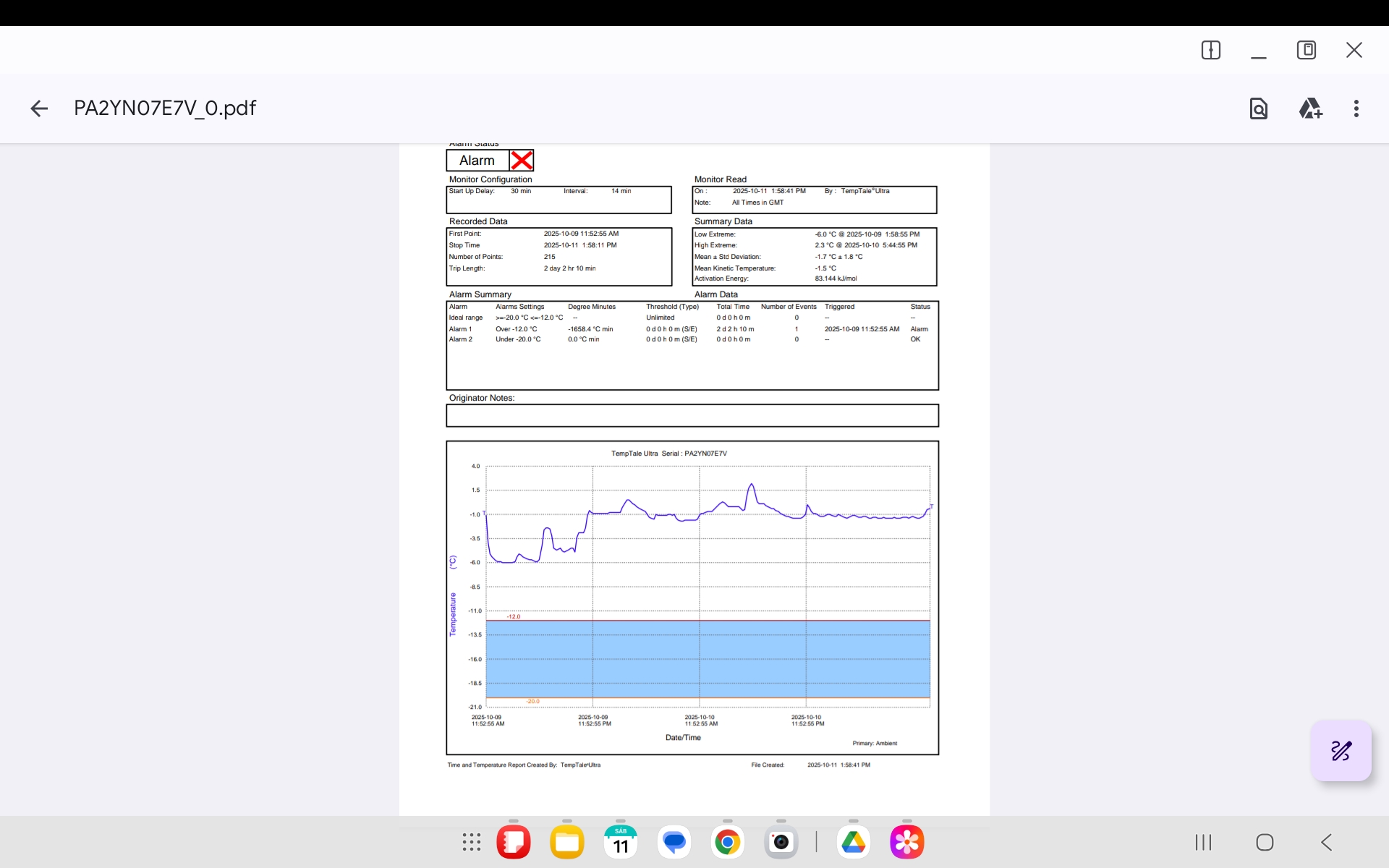Open Google Drive from the taskbar
This screenshot has width=1389, height=868.
coord(854,842)
